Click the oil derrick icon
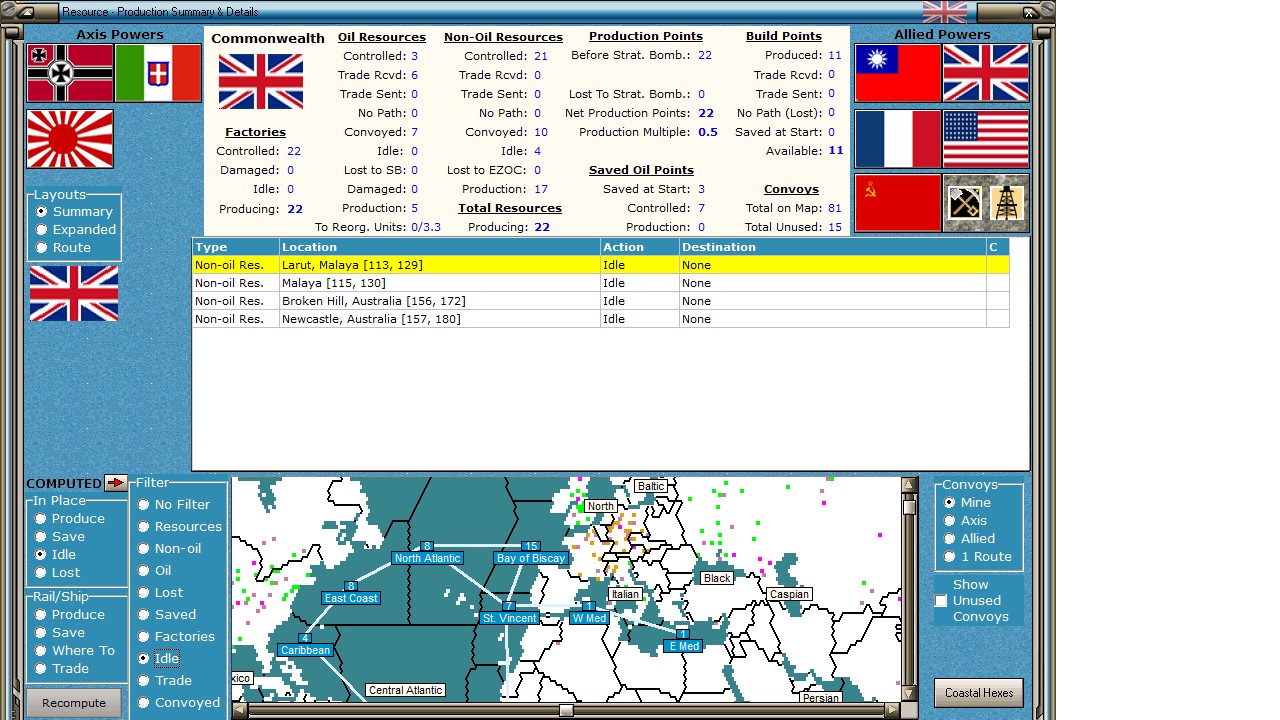The image size is (1280, 720). tap(1007, 203)
